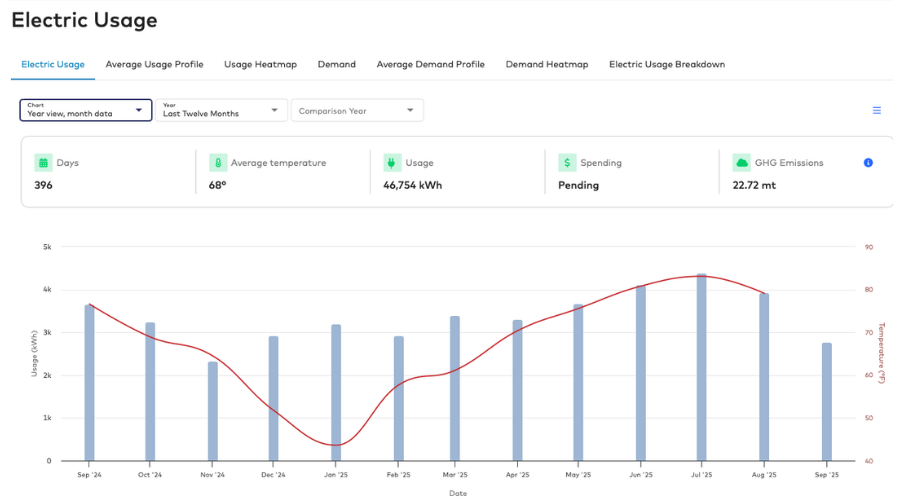
Task: Go to the Demand tab
Action: coord(336,64)
